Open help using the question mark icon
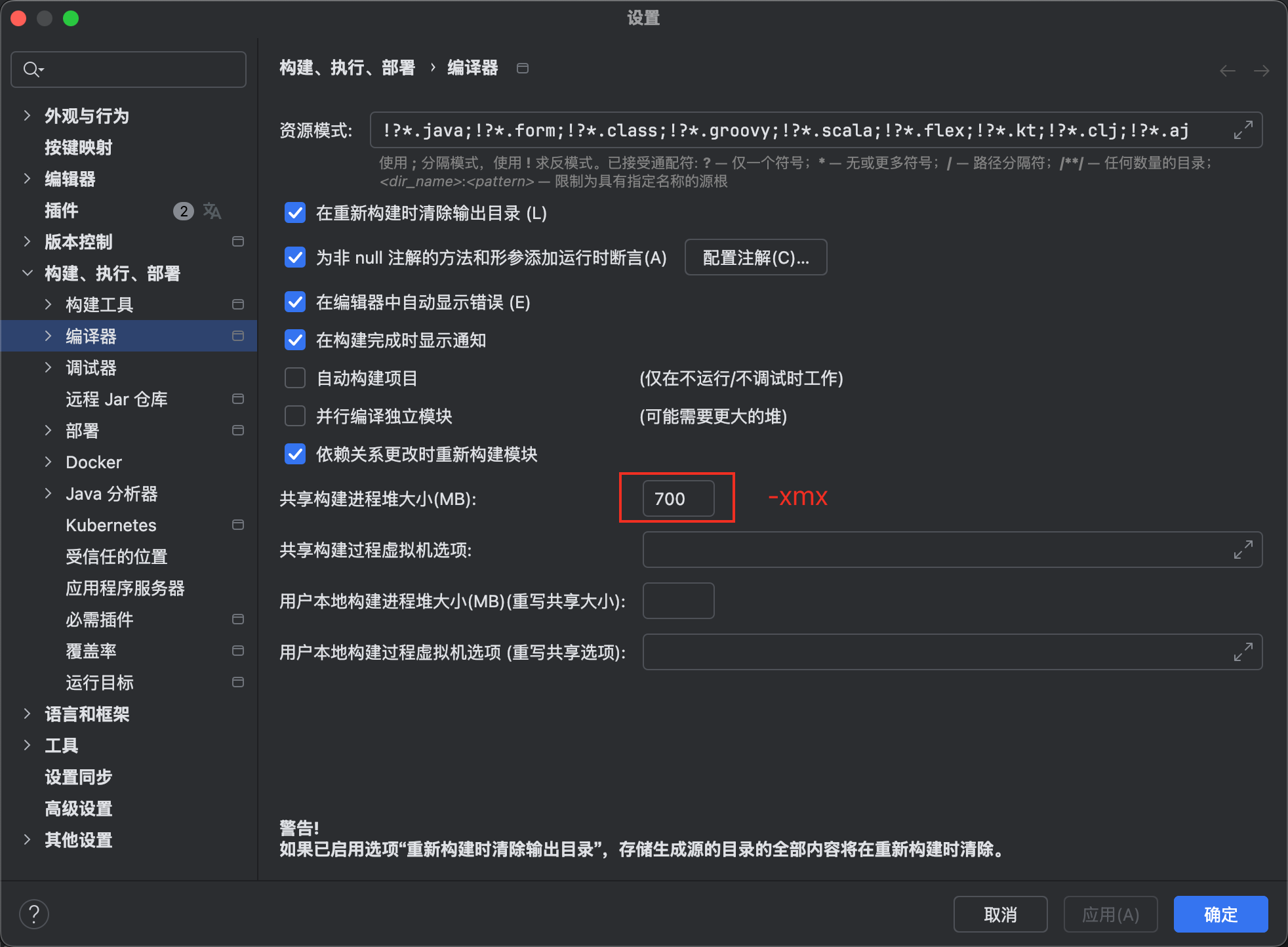Viewport: 1288px width, 947px height. pos(34,914)
